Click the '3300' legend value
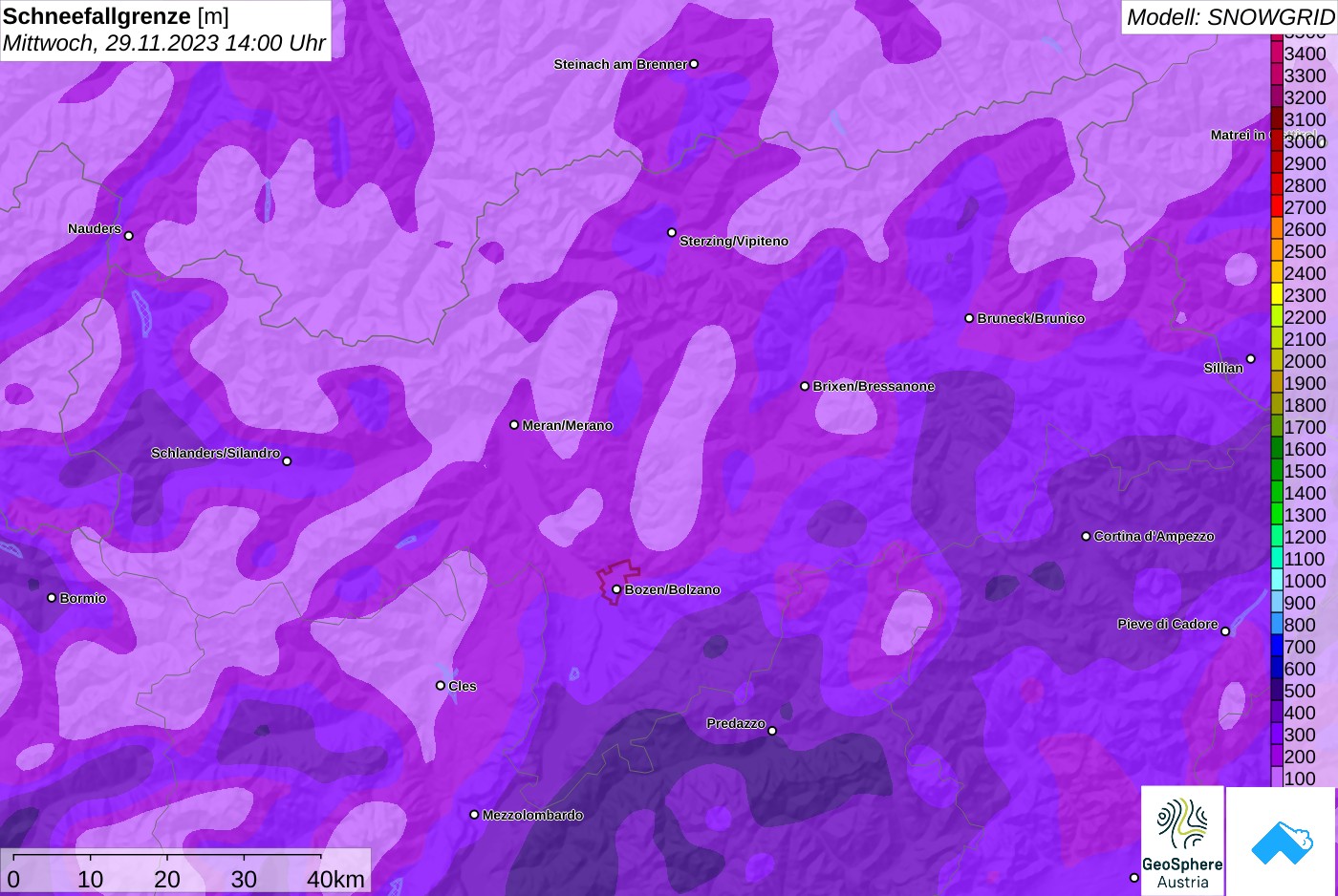1338x896 pixels. click(x=1305, y=75)
